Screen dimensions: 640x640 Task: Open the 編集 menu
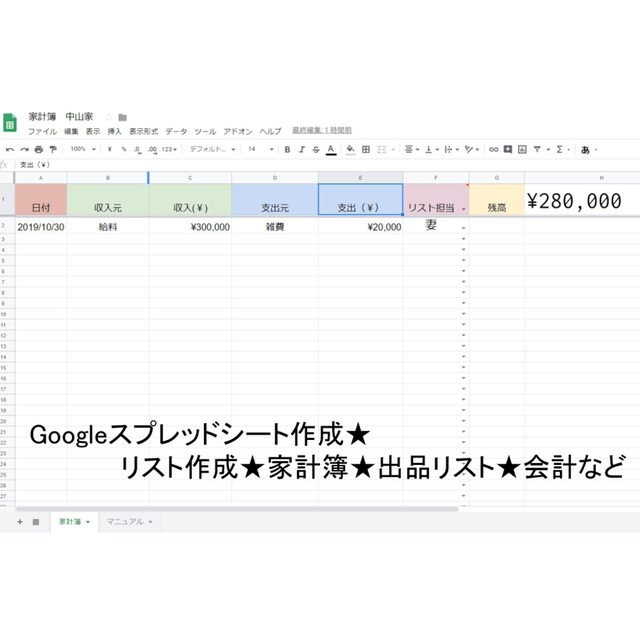click(x=71, y=131)
